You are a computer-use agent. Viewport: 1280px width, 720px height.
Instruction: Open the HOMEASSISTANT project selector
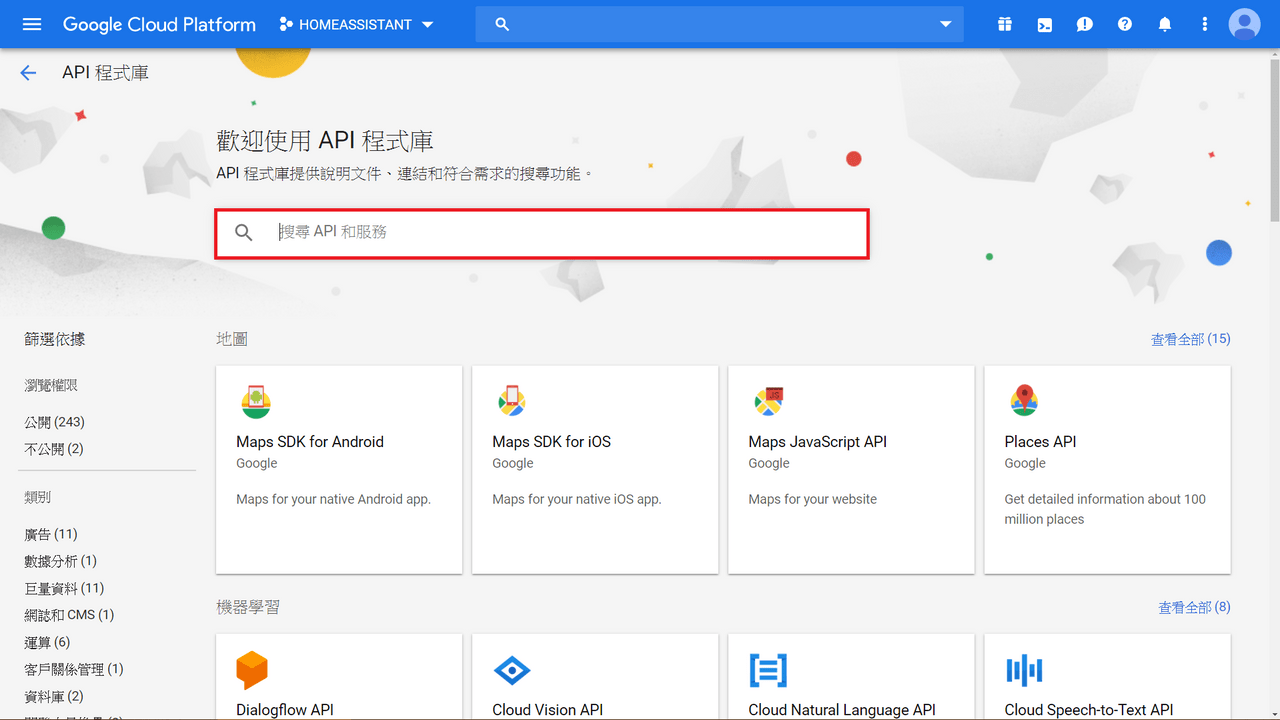[357, 24]
